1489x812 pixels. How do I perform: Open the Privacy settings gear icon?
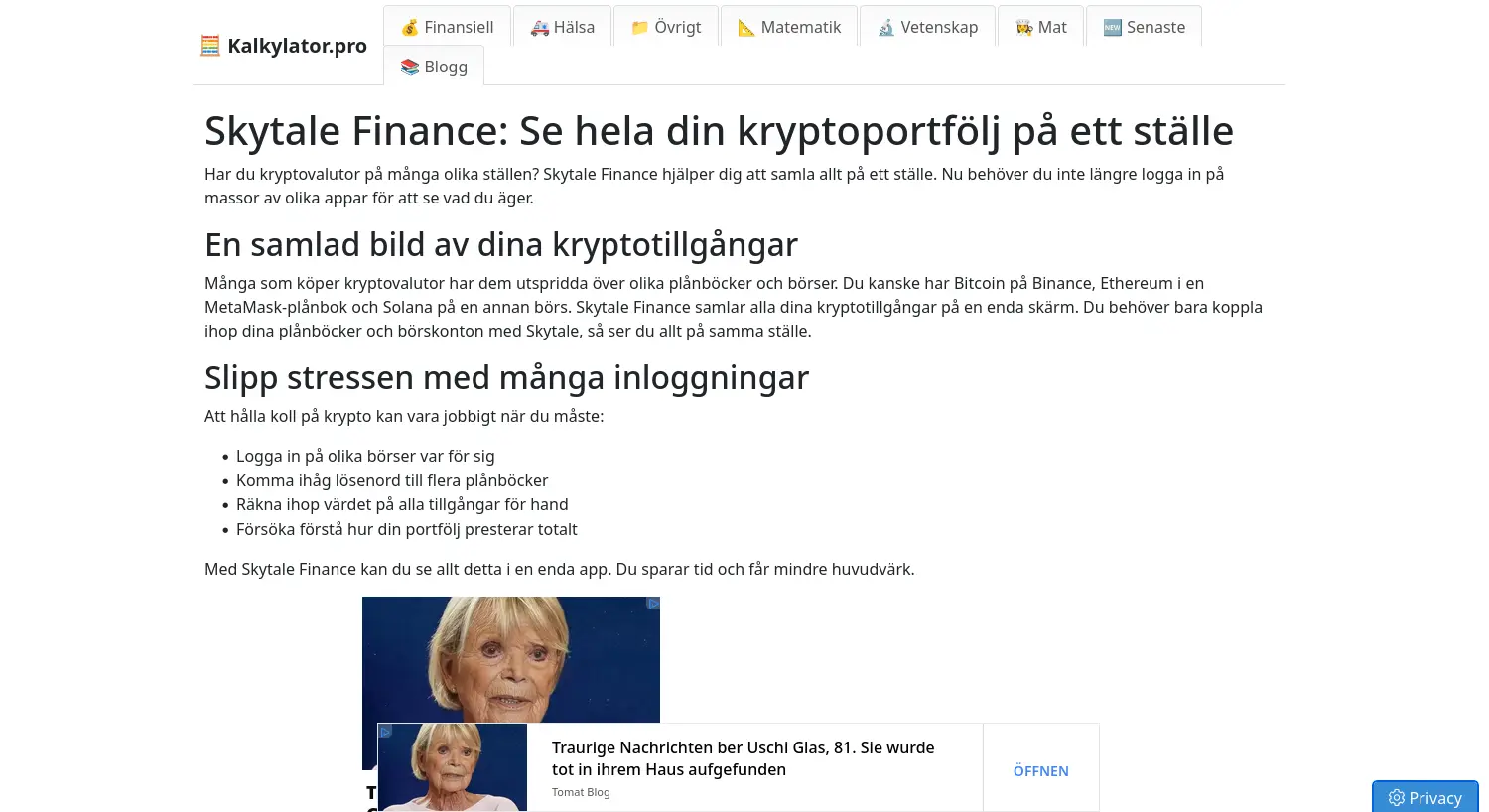pos(1397,797)
